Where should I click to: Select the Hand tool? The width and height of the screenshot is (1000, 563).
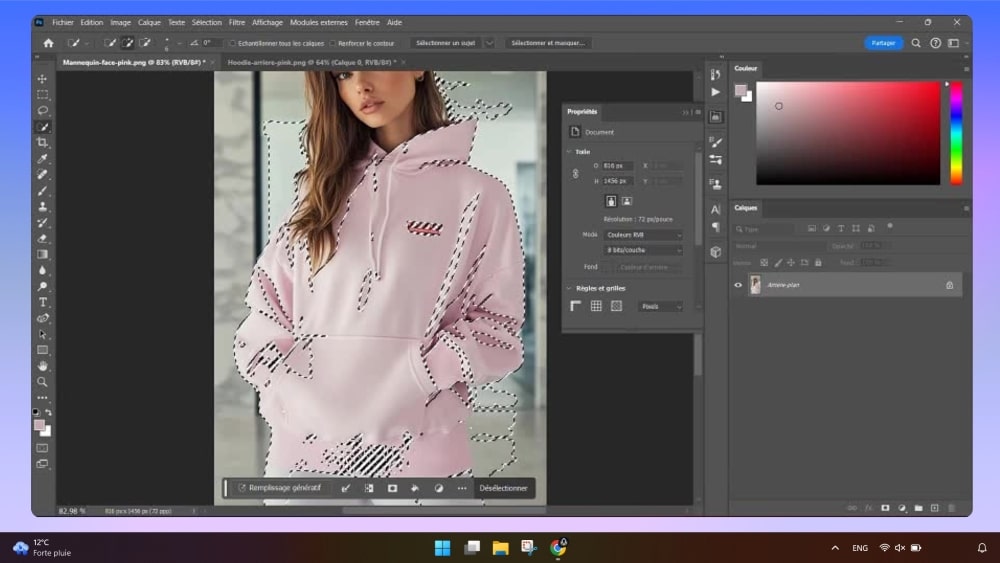[43, 366]
